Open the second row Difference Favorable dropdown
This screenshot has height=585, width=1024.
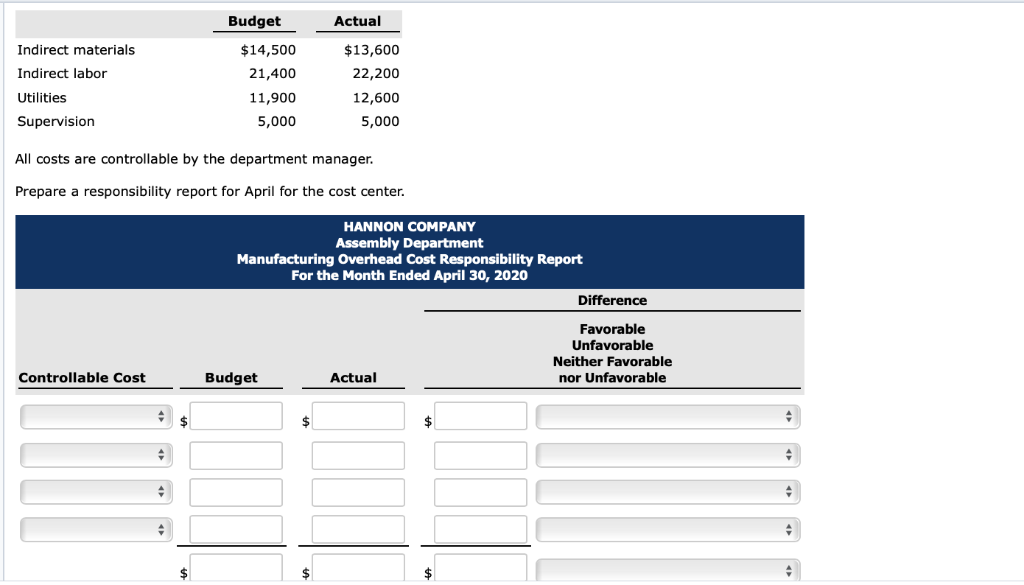(667, 454)
